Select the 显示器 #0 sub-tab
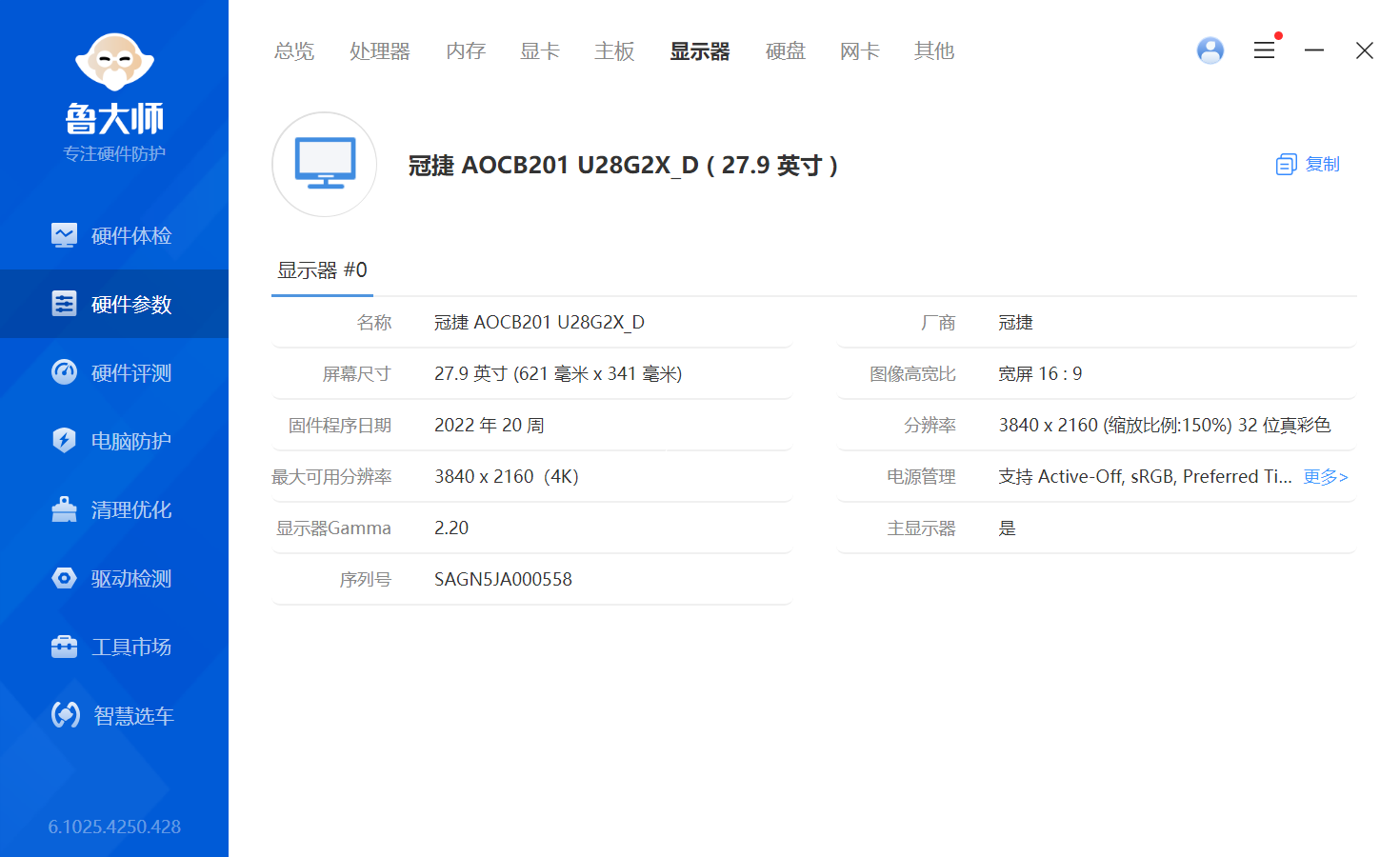The height and width of the screenshot is (857, 1400). click(x=322, y=270)
